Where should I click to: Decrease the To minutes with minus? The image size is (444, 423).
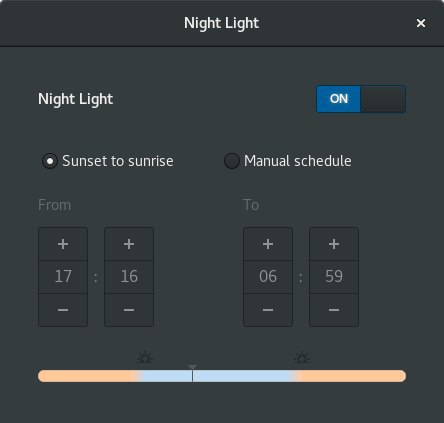click(334, 310)
